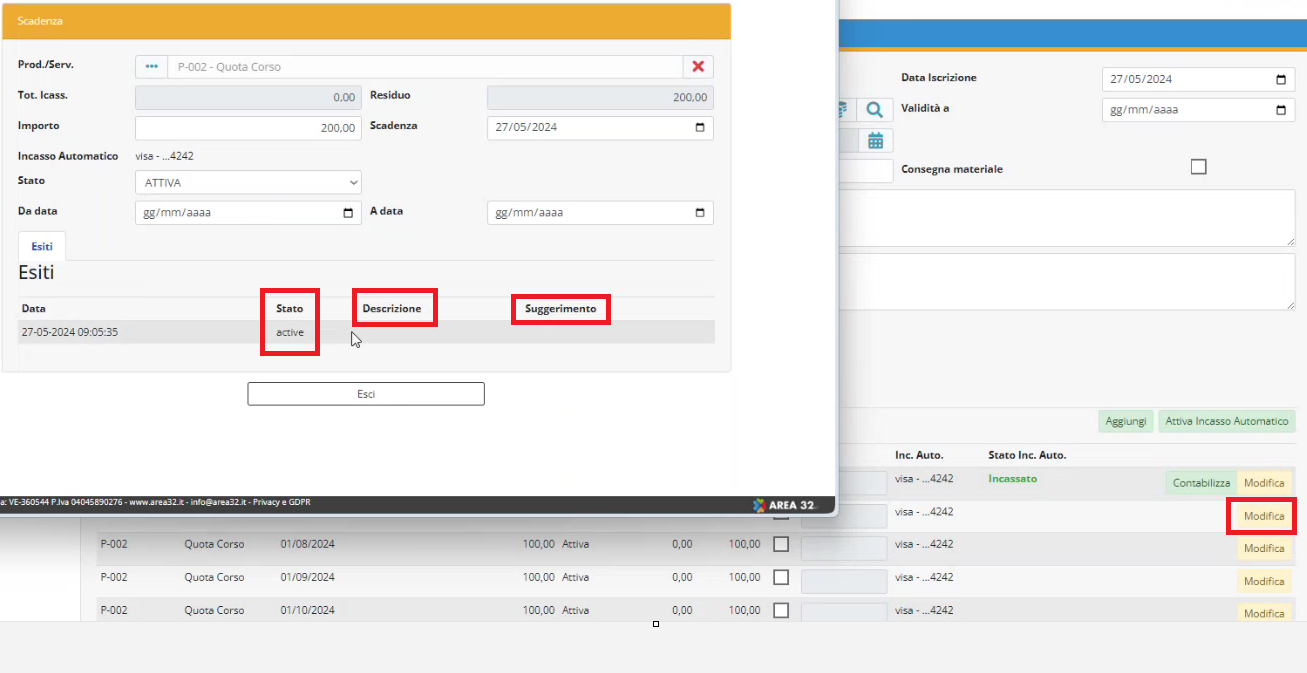This screenshot has height=673, width=1307.
Task: Select the blue calendar toolbar icon
Action: pyautogui.click(x=875, y=140)
